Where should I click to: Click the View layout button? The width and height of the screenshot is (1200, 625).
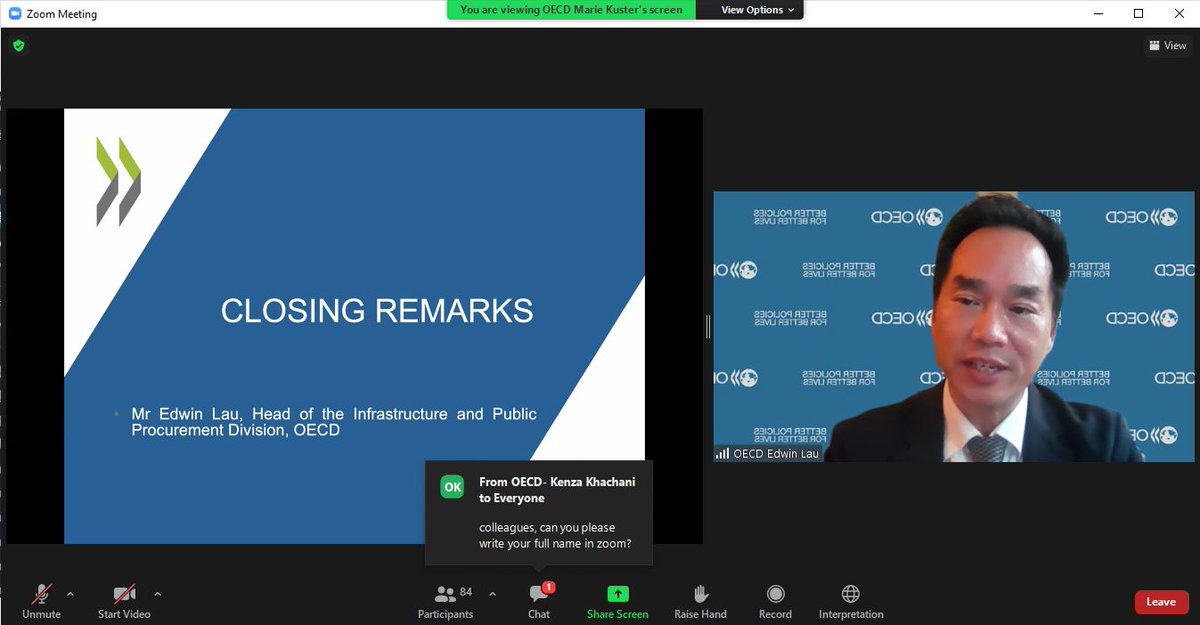click(1168, 46)
